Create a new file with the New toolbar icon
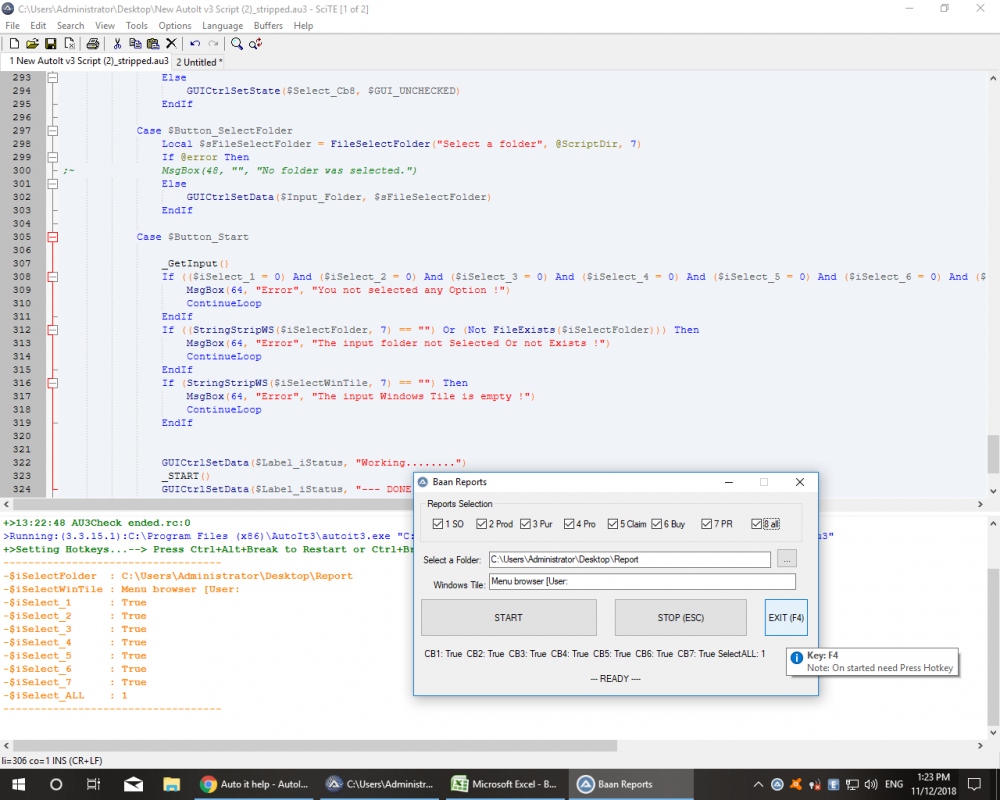This screenshot has height=800, width=1000. pyautogui.click(x=14, y=43)
